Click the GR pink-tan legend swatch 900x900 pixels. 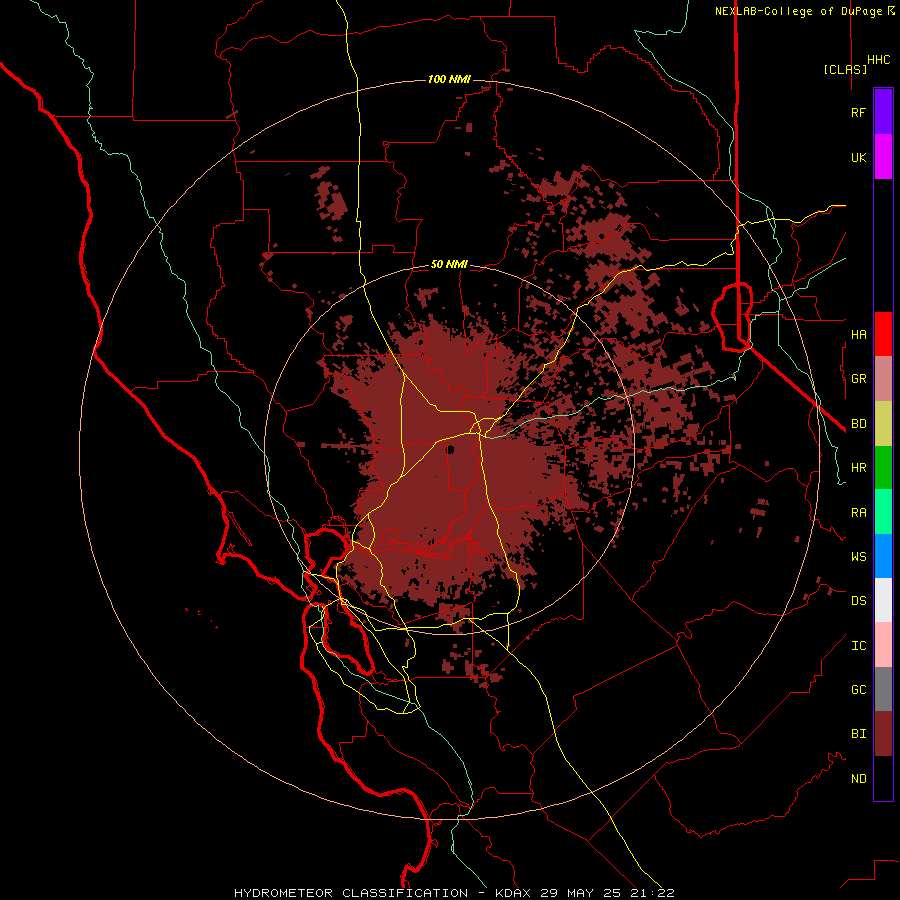click(883, 379)
